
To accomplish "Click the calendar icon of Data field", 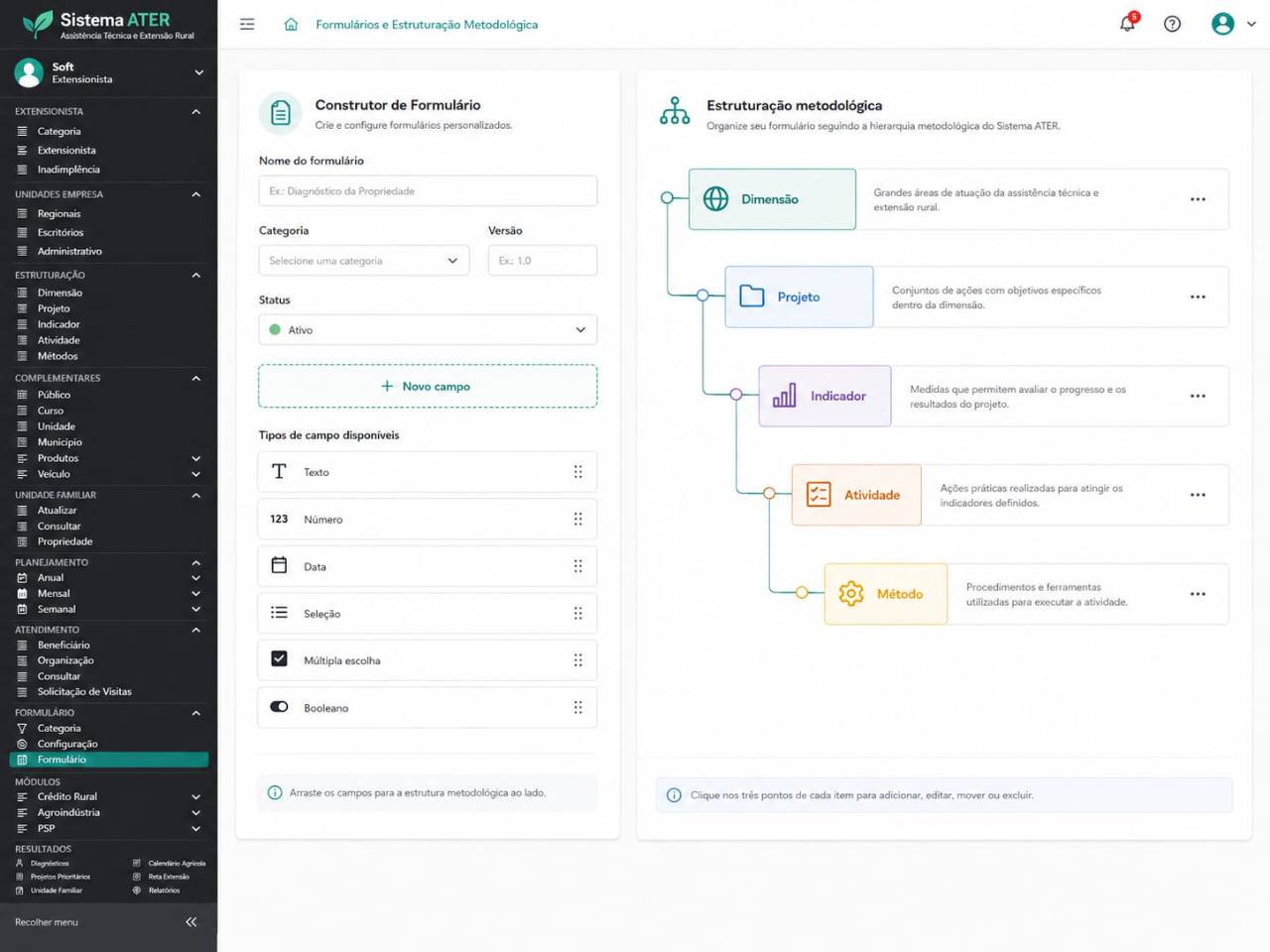I will pos(279,565).
